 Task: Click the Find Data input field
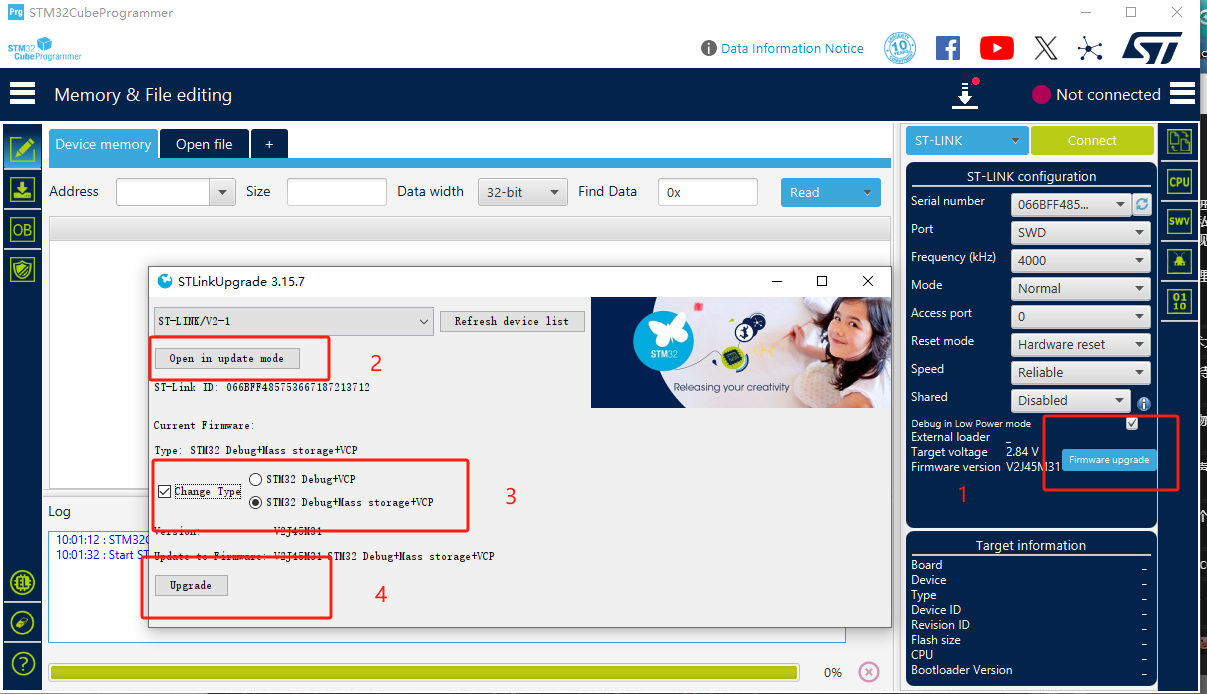click(x=708, y=192)
